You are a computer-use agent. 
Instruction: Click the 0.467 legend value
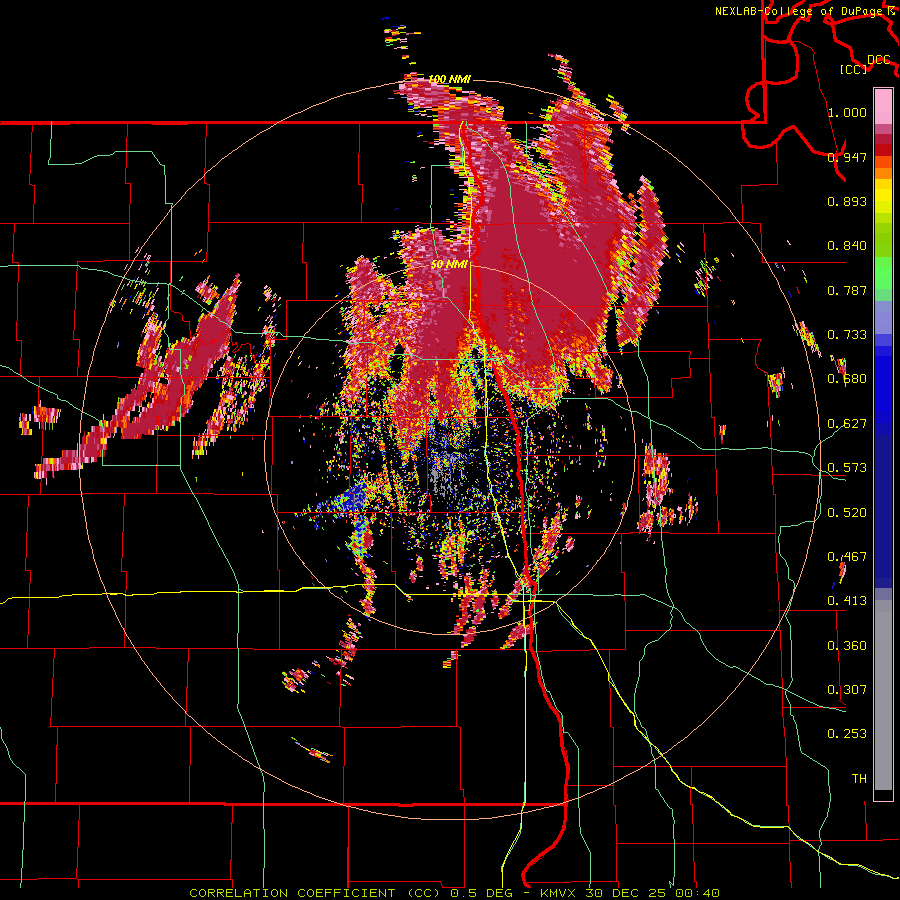tap(847, 557)
